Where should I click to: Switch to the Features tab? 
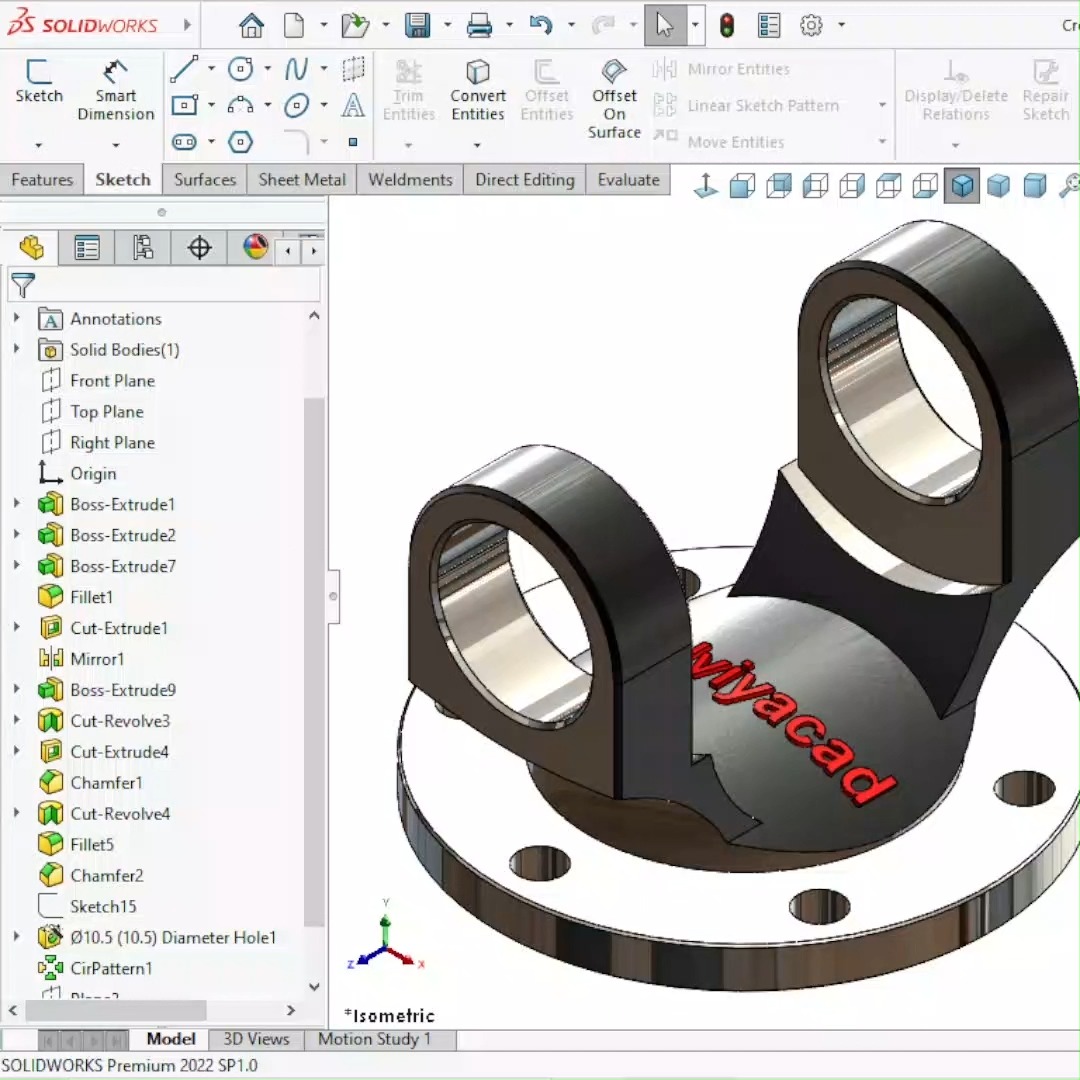[x=42, y=180]
